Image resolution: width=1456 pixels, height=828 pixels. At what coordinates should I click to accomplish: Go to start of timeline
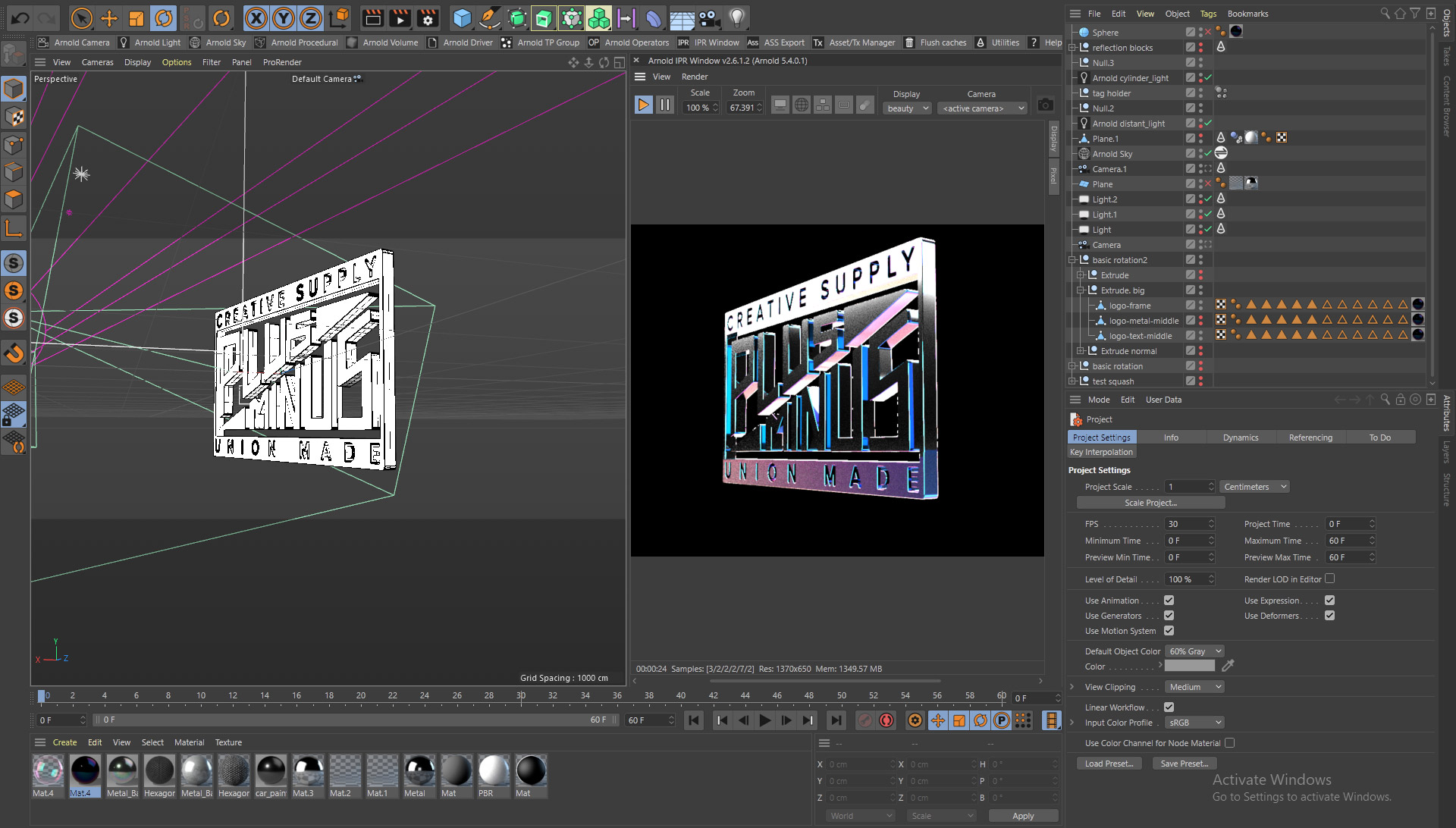[x=694, y=720]
